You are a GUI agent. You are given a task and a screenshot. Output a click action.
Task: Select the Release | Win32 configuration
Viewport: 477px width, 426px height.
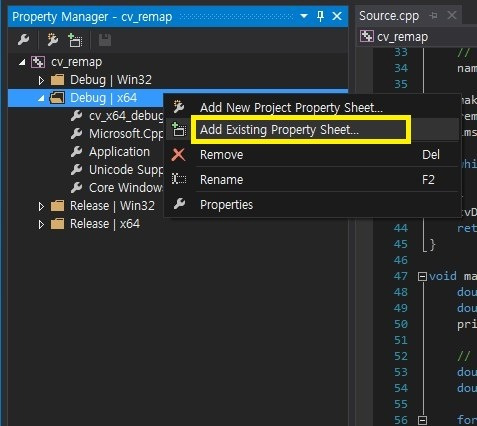[x=112, y=206]
